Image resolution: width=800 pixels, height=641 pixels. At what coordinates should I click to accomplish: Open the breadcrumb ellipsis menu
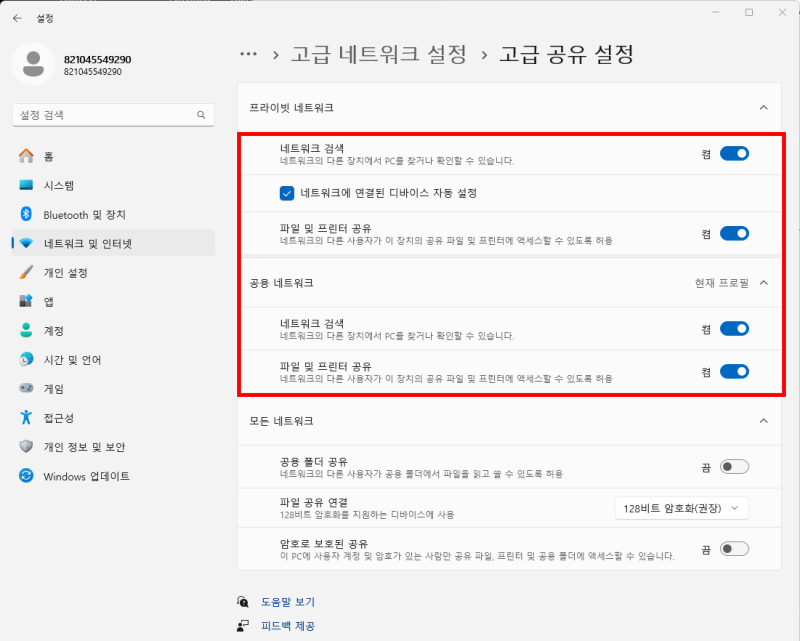pos(248,54)
